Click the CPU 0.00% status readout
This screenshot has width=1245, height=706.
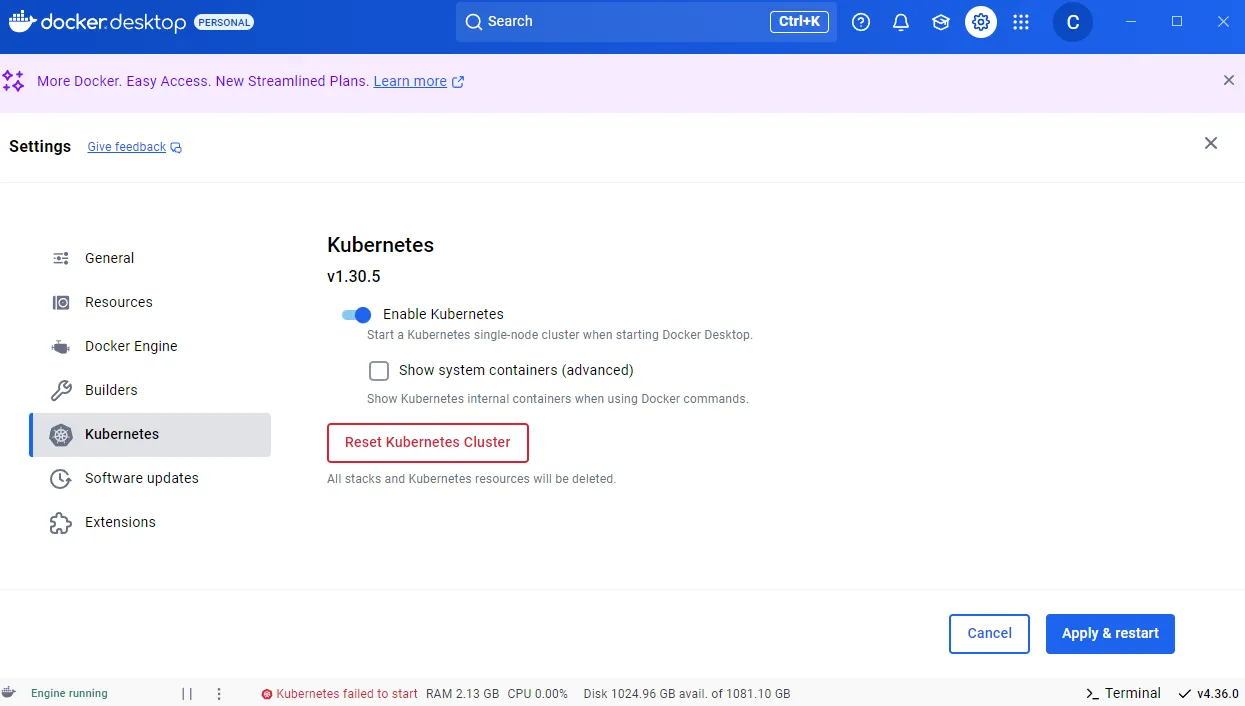click(537, 693)
